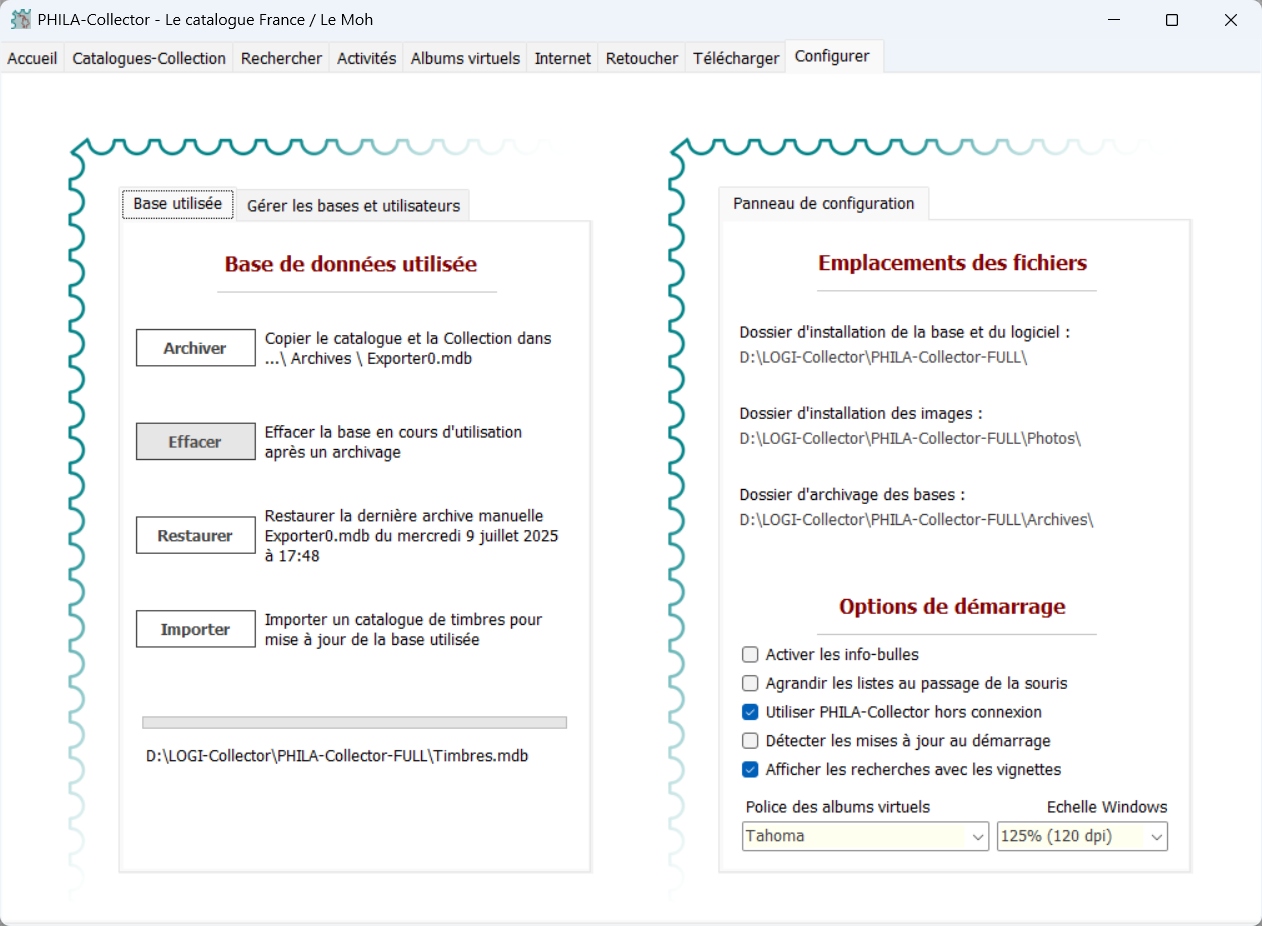
Task: Click the Effacer la base en cours description
Action: [x=393, y=442]
